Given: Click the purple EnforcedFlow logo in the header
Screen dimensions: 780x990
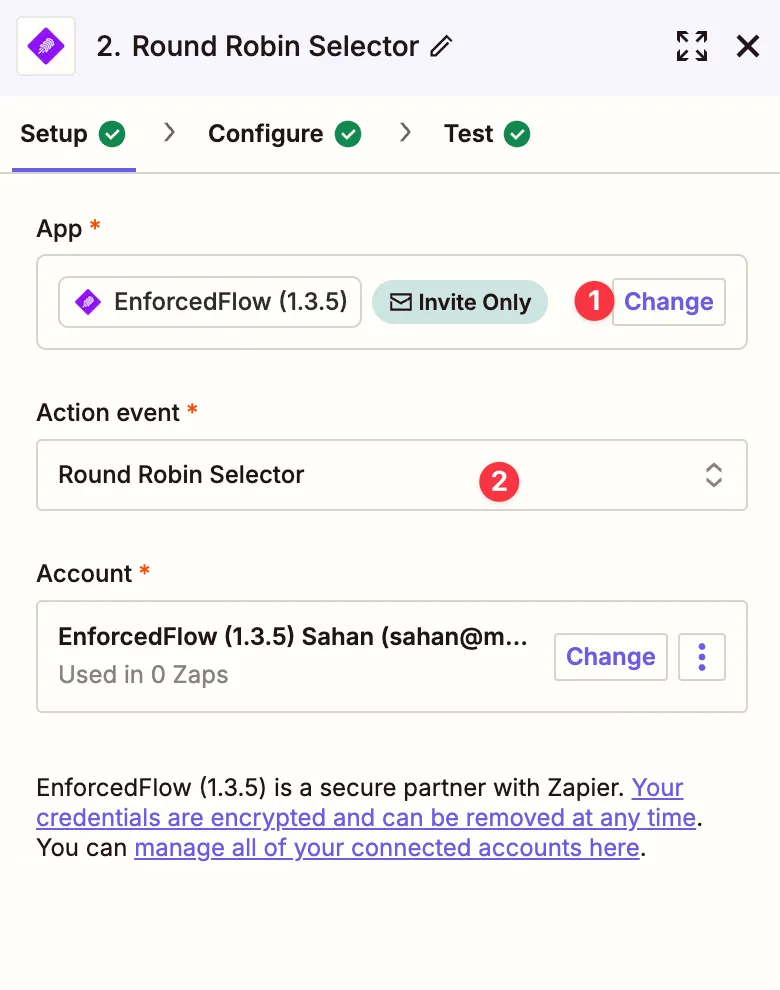Looking at the screenshot, I should coord(46,46).
